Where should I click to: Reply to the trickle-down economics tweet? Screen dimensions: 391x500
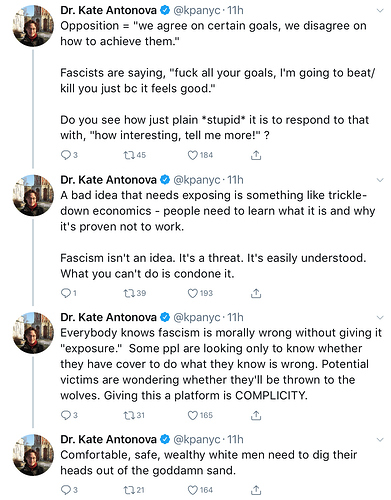65,293
